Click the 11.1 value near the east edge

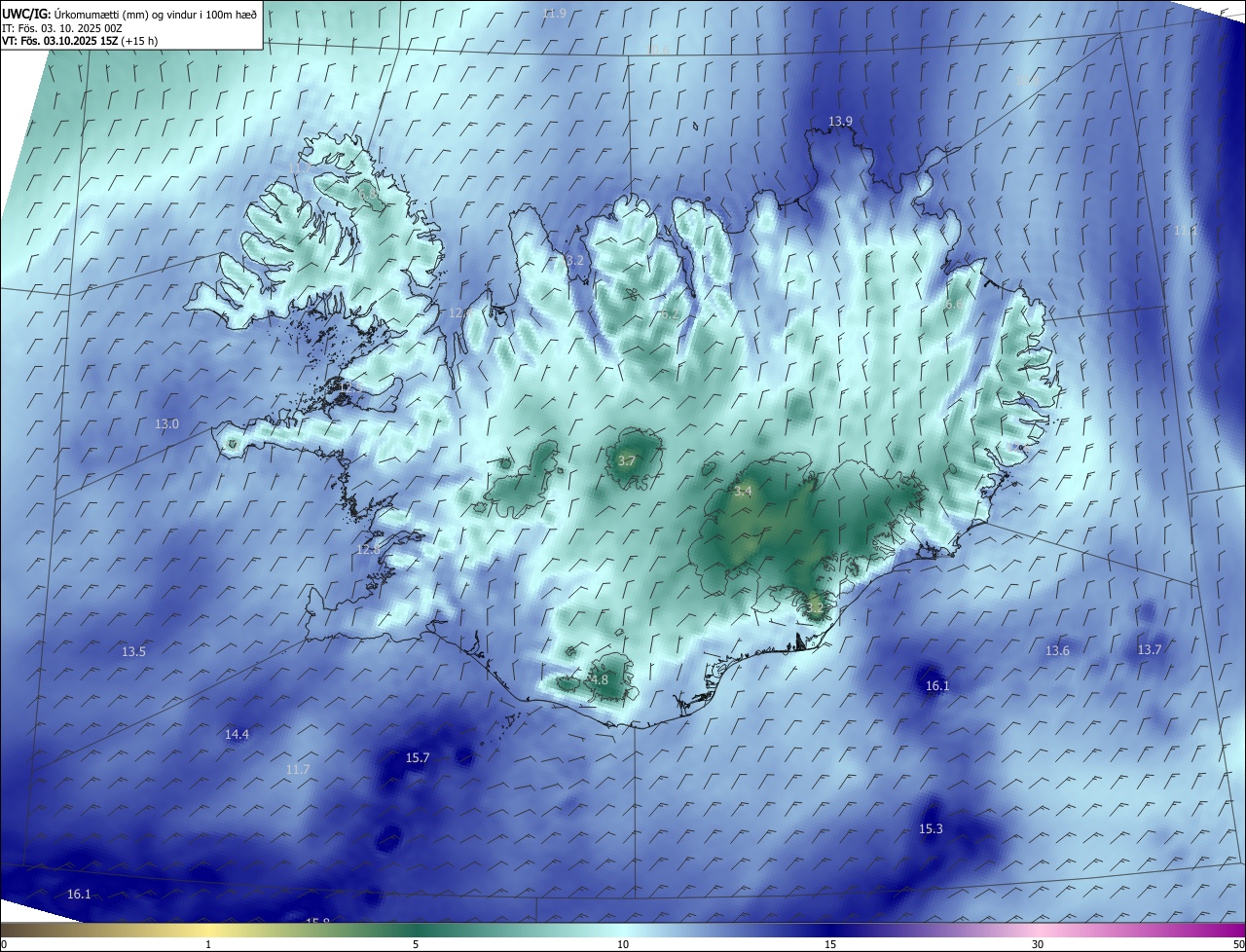1185,231
